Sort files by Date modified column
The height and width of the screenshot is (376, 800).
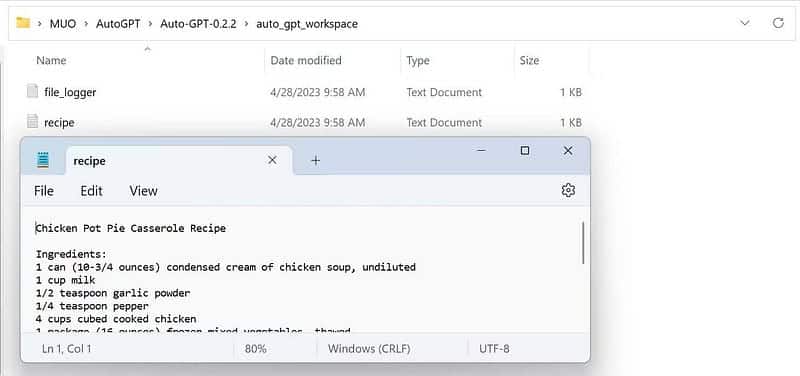point(306,60)
